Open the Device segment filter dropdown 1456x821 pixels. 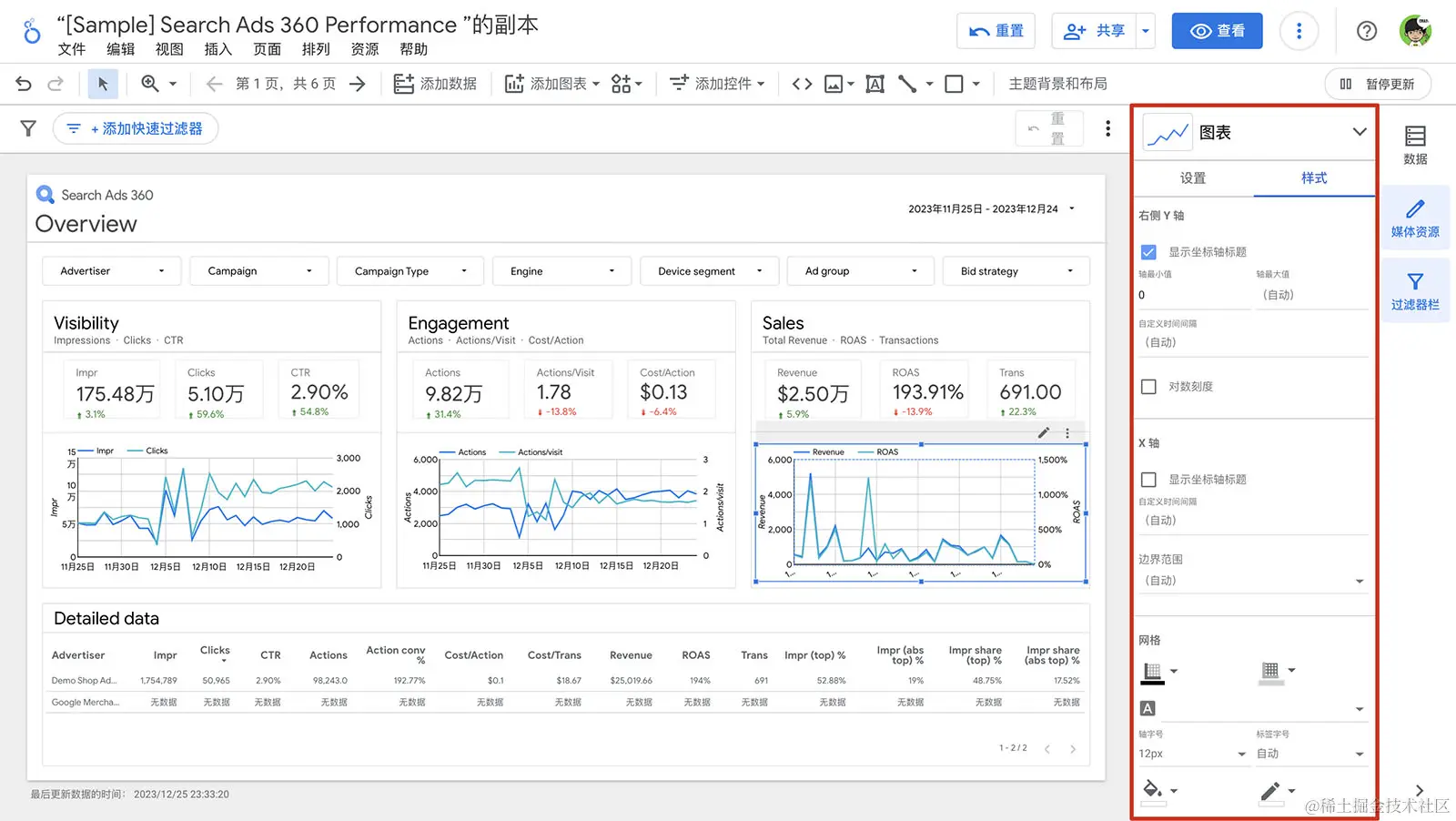pos(710,271)
